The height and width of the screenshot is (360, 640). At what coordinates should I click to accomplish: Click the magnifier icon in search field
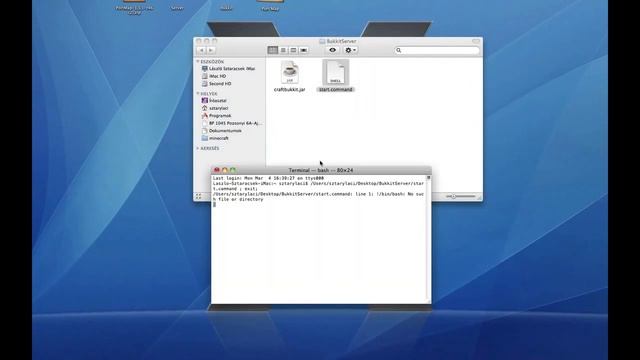pos(399,50)
